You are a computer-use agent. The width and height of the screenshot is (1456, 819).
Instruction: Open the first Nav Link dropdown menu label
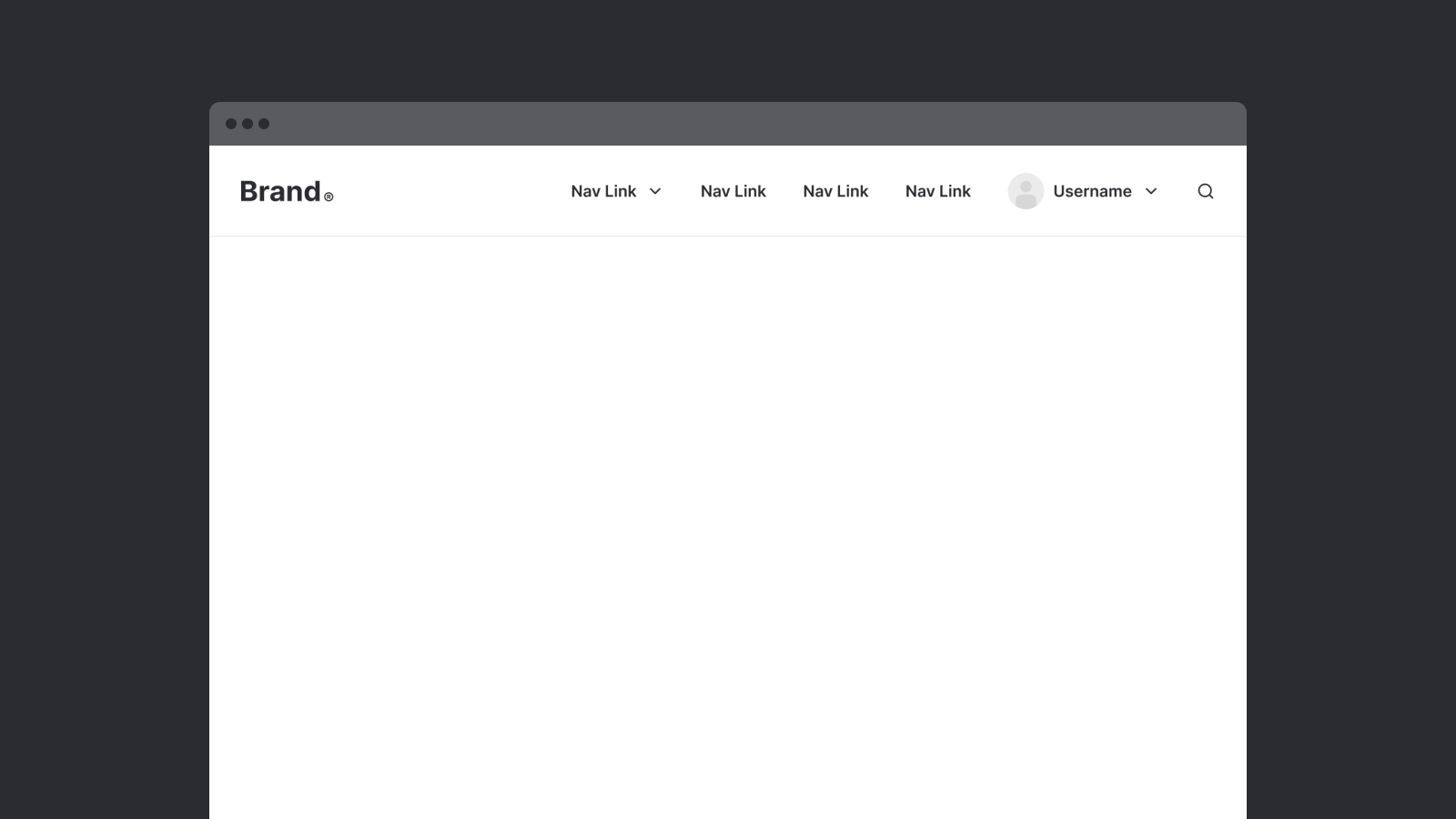click(603, 191)
